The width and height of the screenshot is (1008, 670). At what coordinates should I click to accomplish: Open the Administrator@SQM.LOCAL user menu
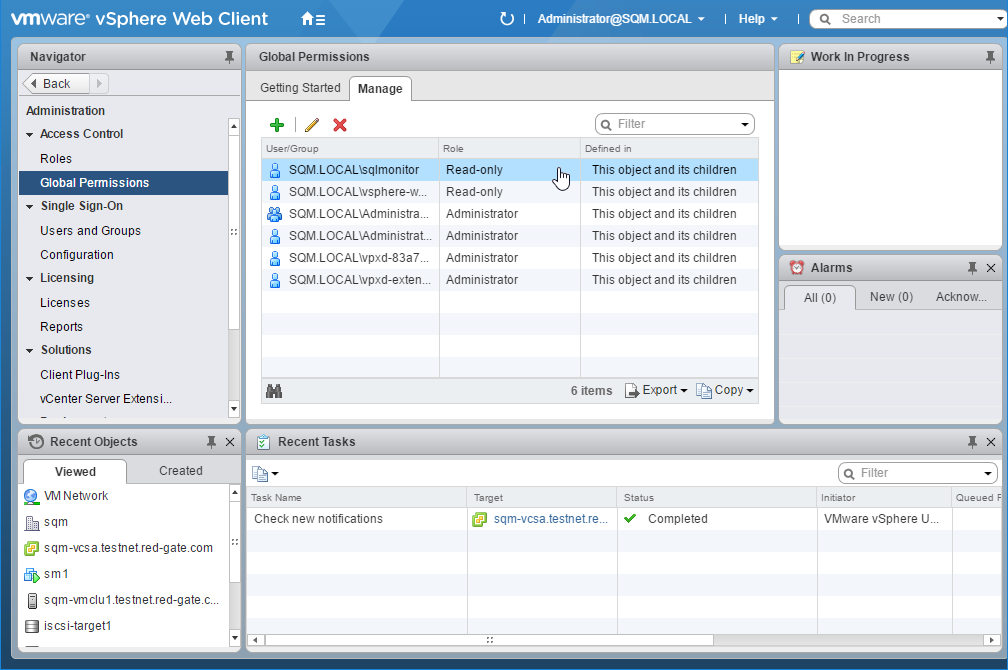pos(620,19)
